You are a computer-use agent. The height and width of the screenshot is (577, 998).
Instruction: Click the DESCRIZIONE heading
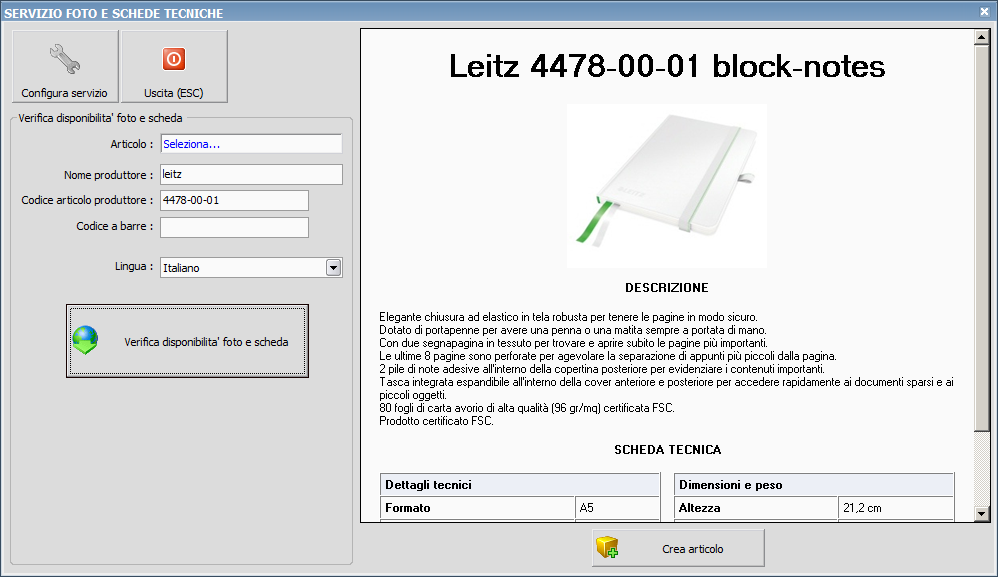[x=666, y=288]
